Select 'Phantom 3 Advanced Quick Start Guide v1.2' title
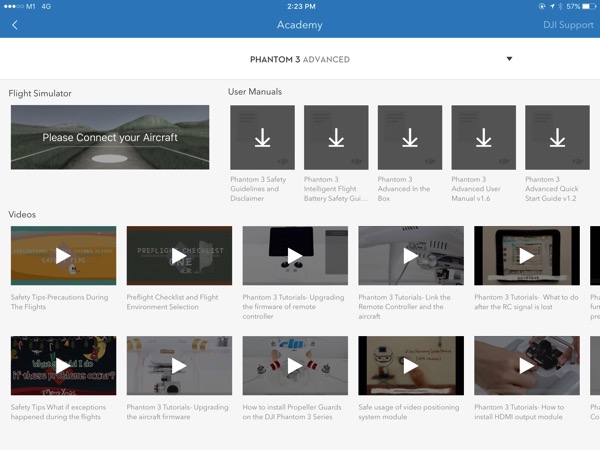600x450 pixels. click(x=551, y=189)
